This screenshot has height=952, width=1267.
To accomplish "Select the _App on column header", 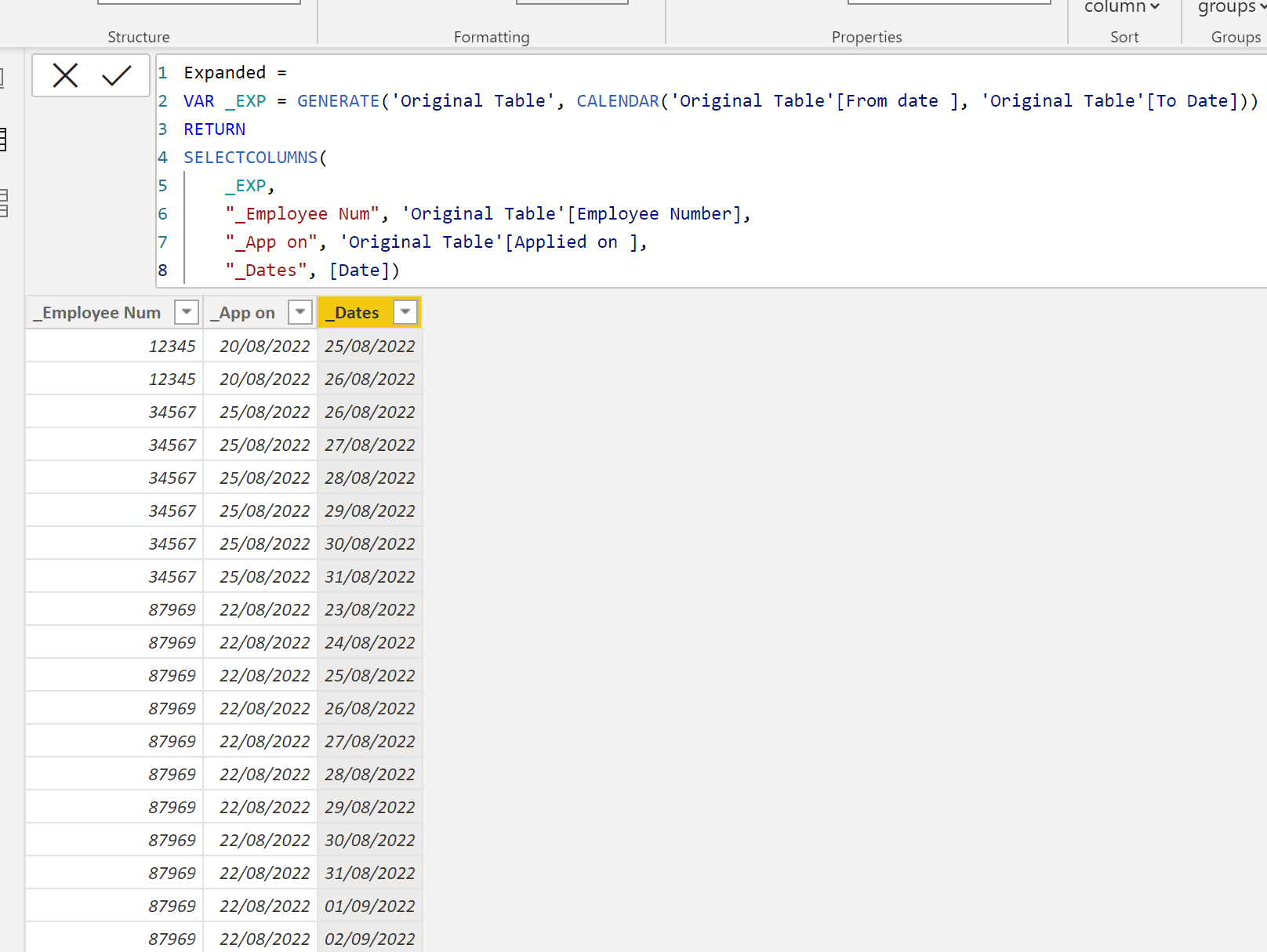I will 260,312.
